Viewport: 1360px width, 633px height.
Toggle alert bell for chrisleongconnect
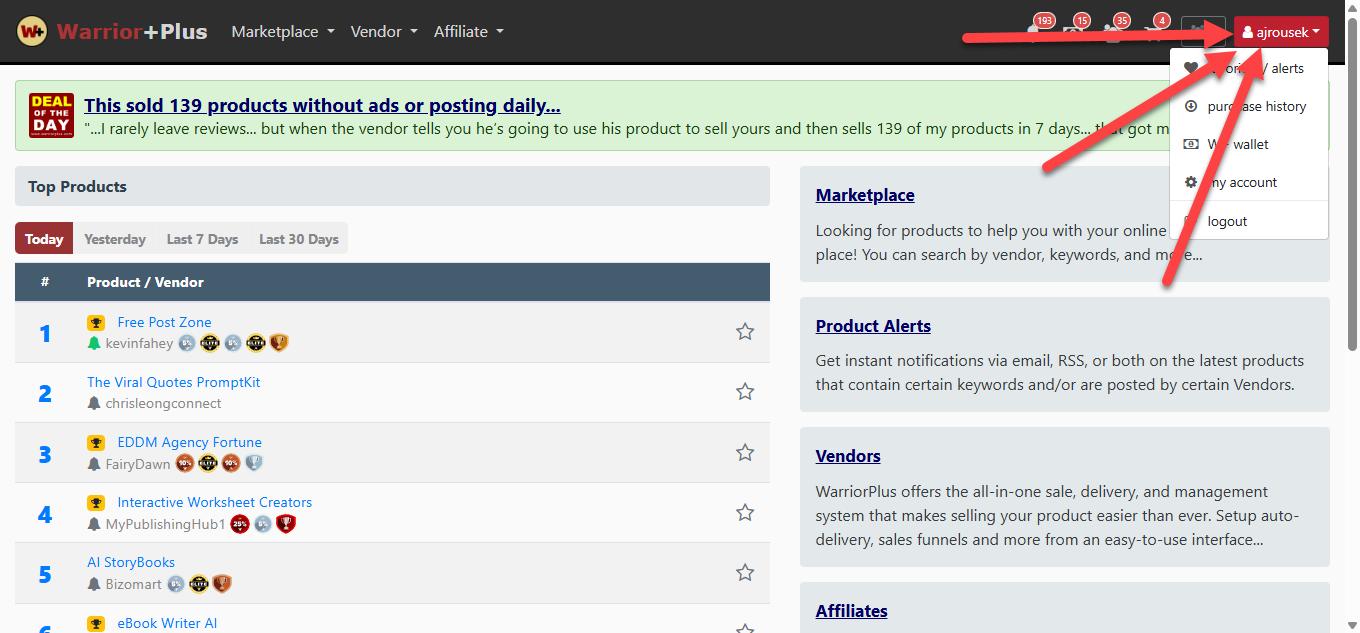click(x=94, y=403)
